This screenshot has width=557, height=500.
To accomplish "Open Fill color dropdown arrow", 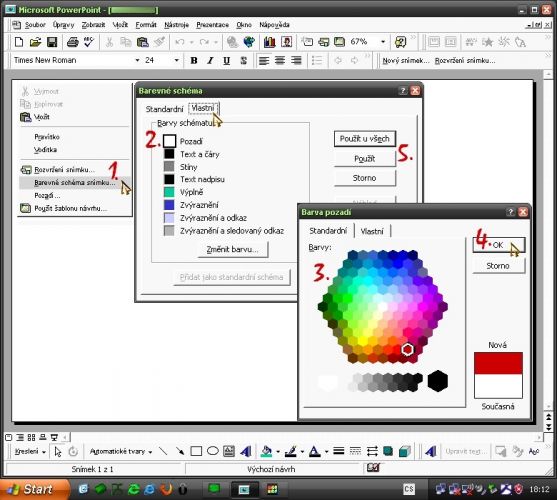I will [x=278, y=452].
